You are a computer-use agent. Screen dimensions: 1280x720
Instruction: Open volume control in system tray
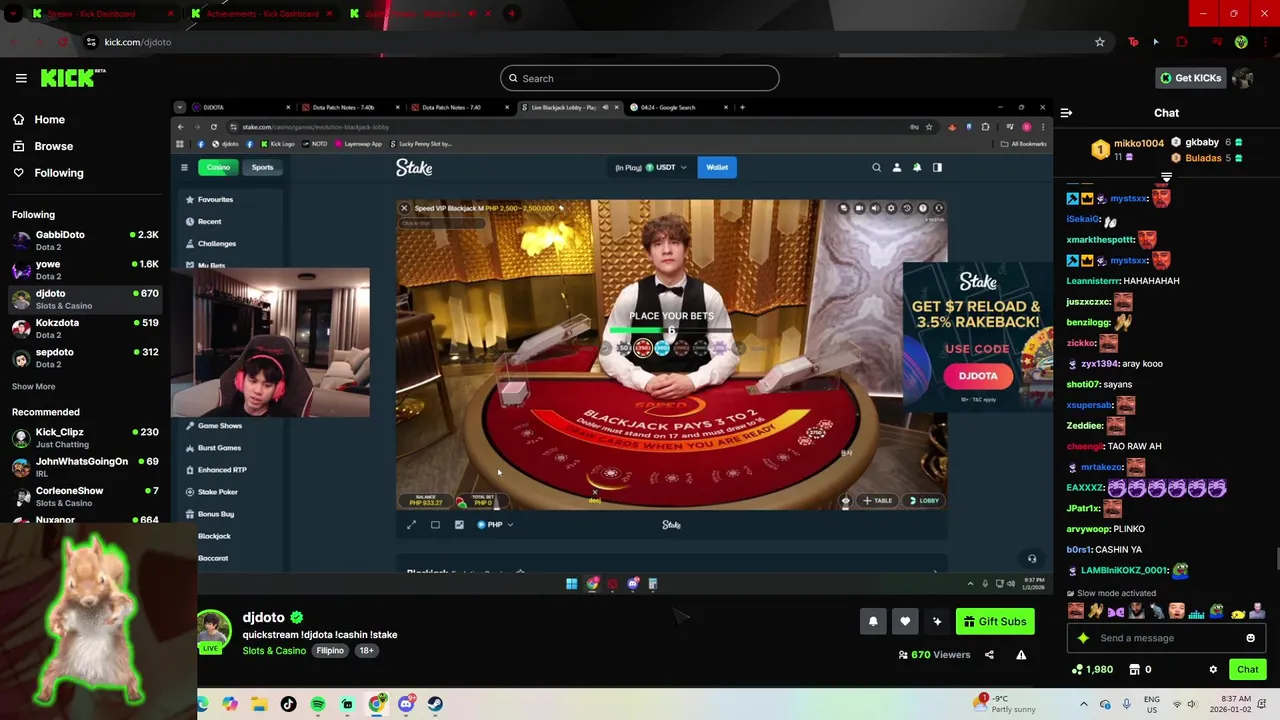click(1195, 704)
